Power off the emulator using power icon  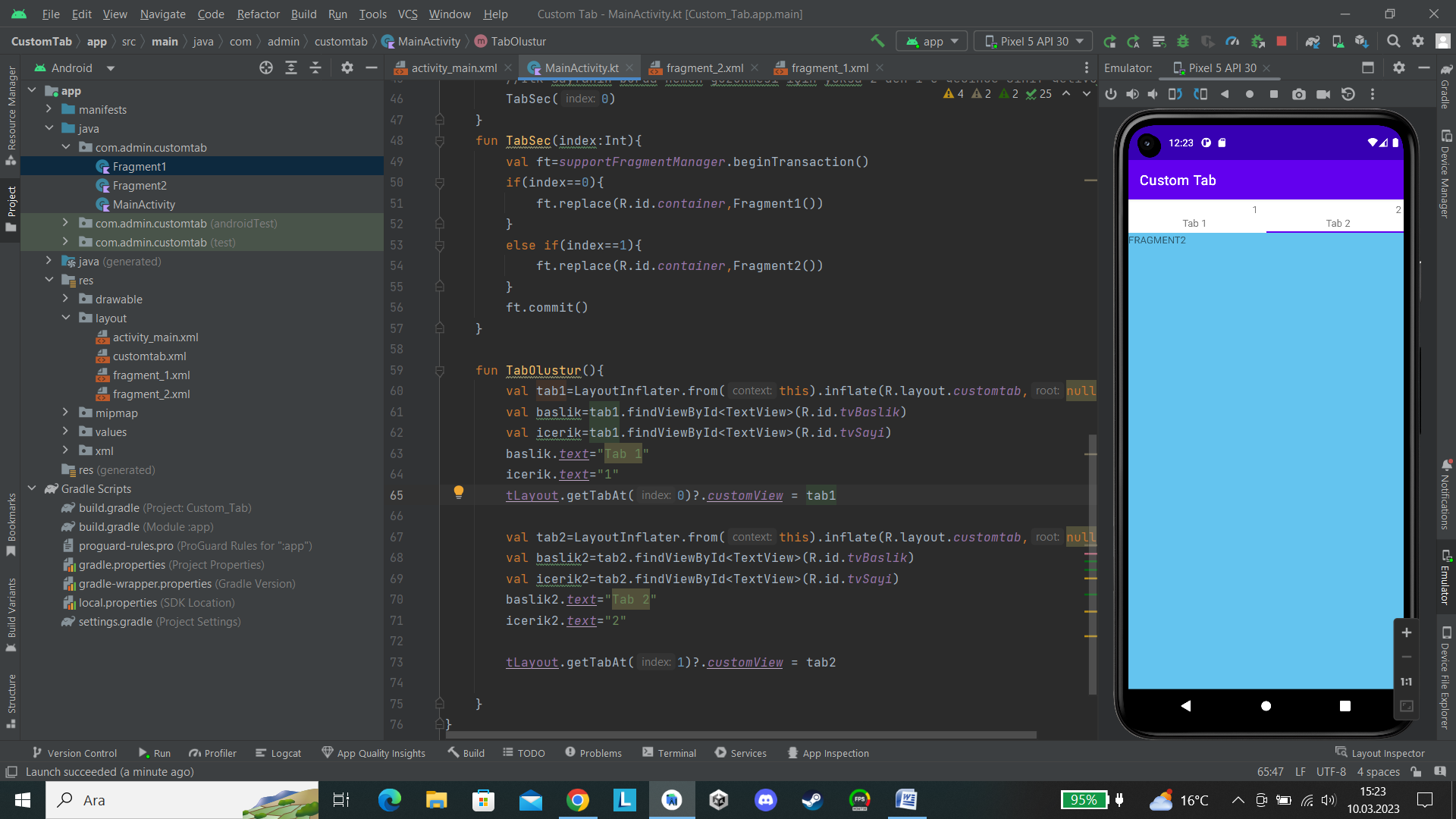(1111, 94)
